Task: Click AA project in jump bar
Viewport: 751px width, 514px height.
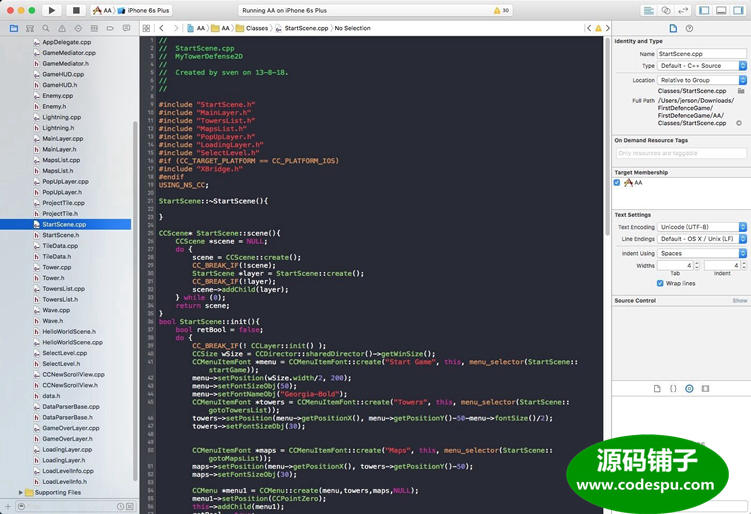Action: pos(196,28)
